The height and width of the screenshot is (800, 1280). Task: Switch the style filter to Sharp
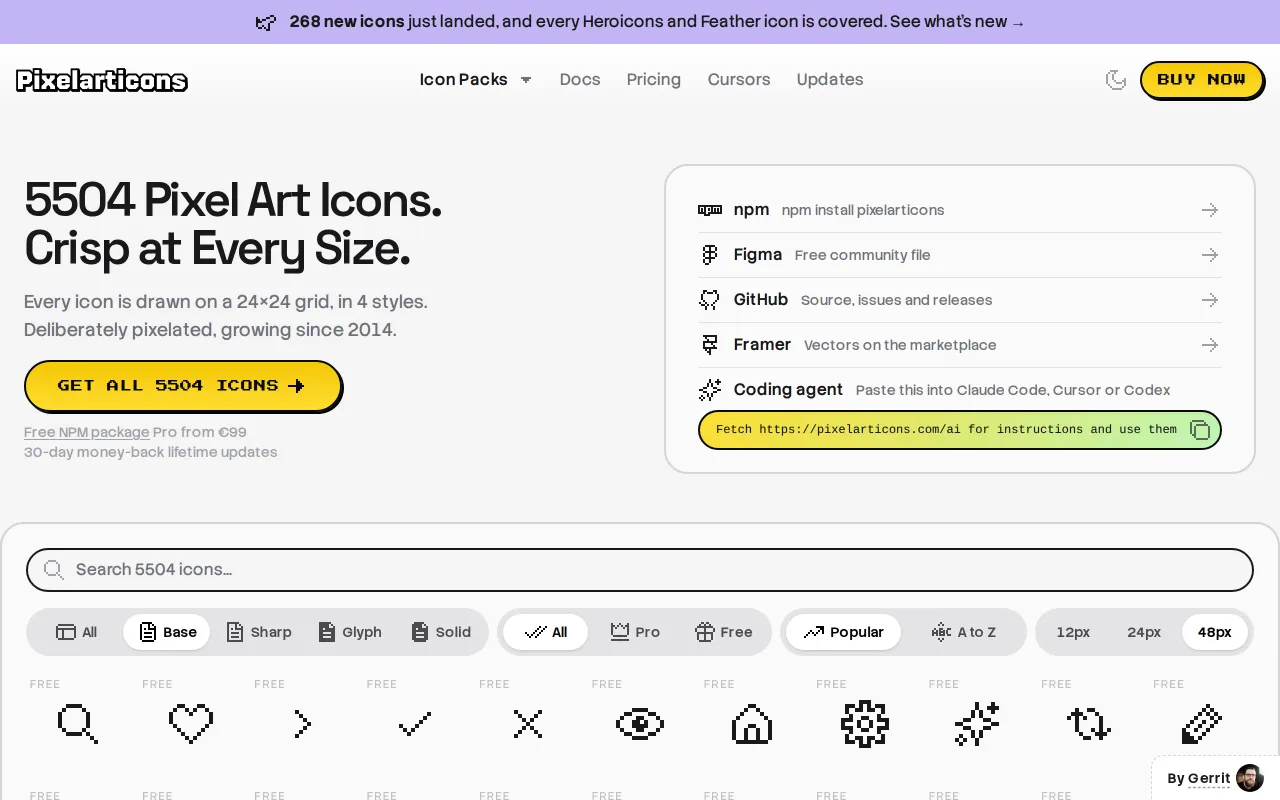coord(259,632)
